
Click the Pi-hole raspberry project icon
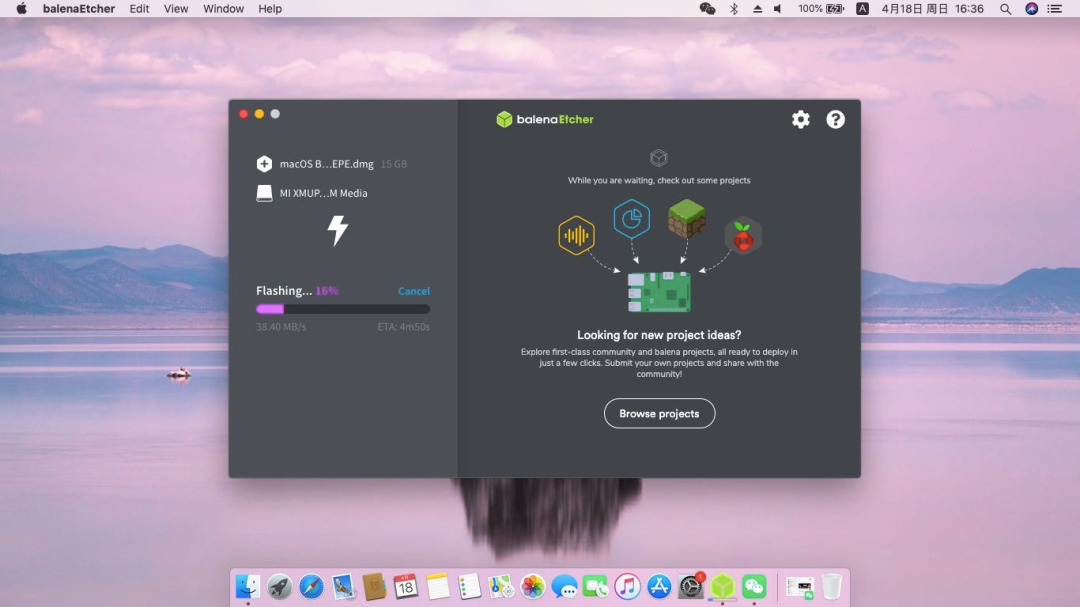[x=743, y=236]
